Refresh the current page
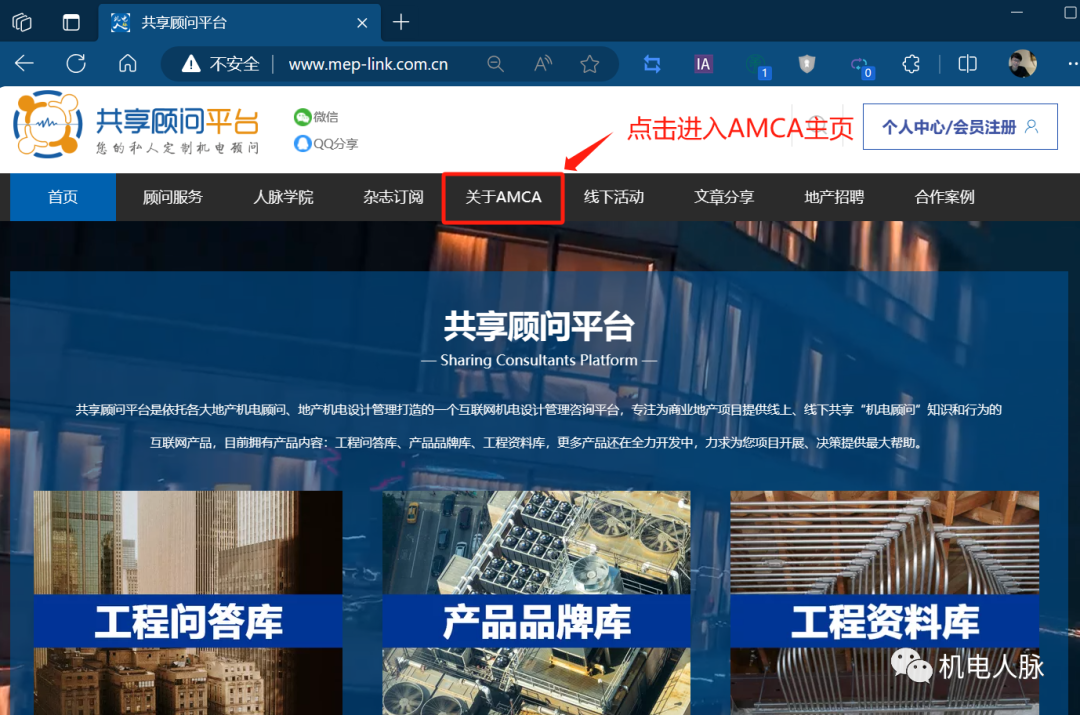Screen dimensions: 1080x715 (76, 63)
